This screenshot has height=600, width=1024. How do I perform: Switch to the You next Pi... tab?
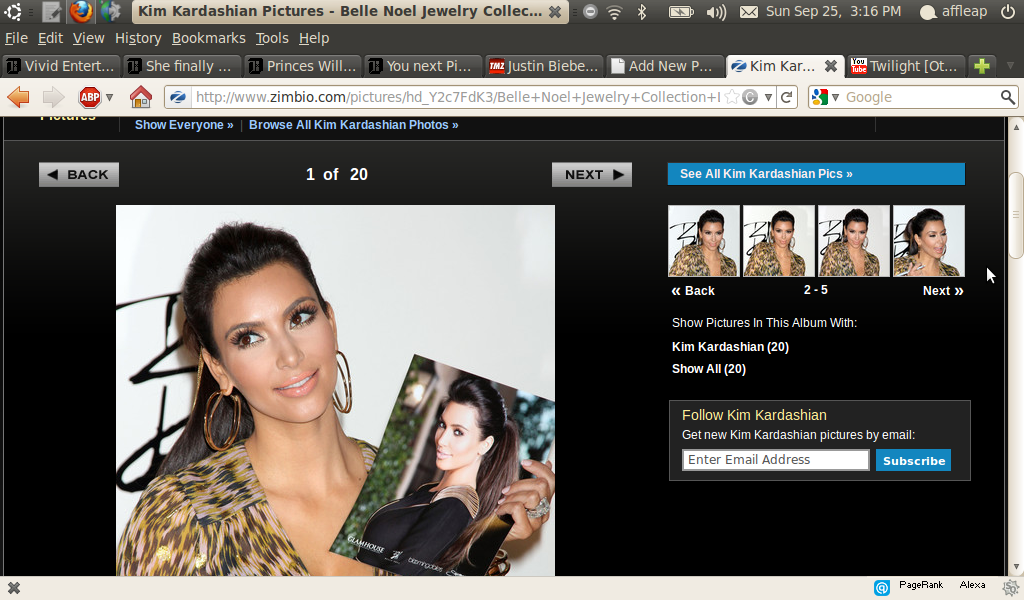click(x=422, y=66)
